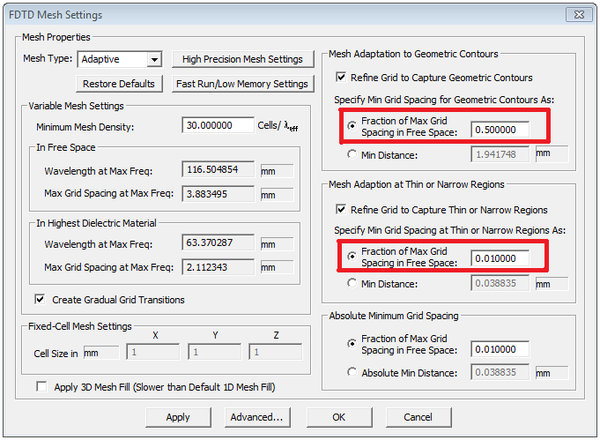600x440 pixels.
Task: Select Min Distance radio for Geometric Contours
Action: coord(351,154)
